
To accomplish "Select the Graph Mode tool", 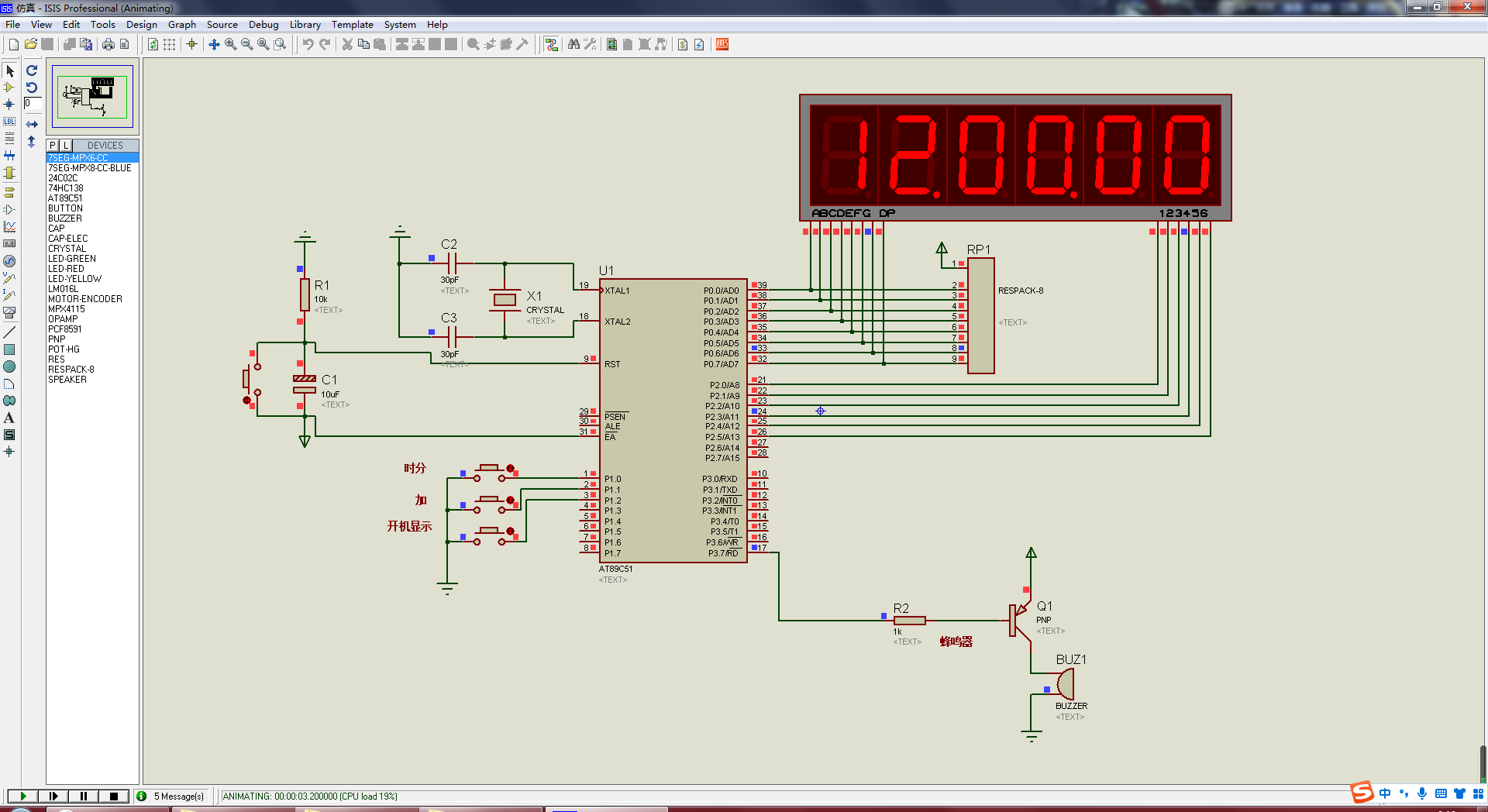I will 9,226.
